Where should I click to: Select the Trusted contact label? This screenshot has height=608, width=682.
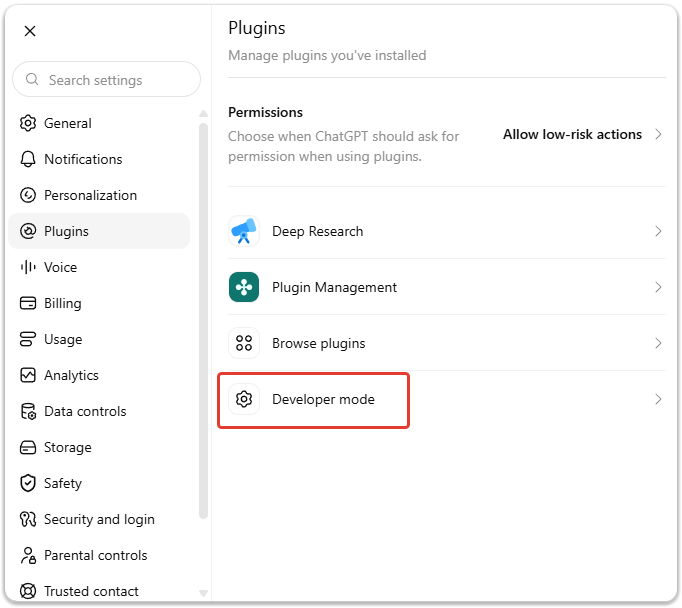[x=91, y=591]
